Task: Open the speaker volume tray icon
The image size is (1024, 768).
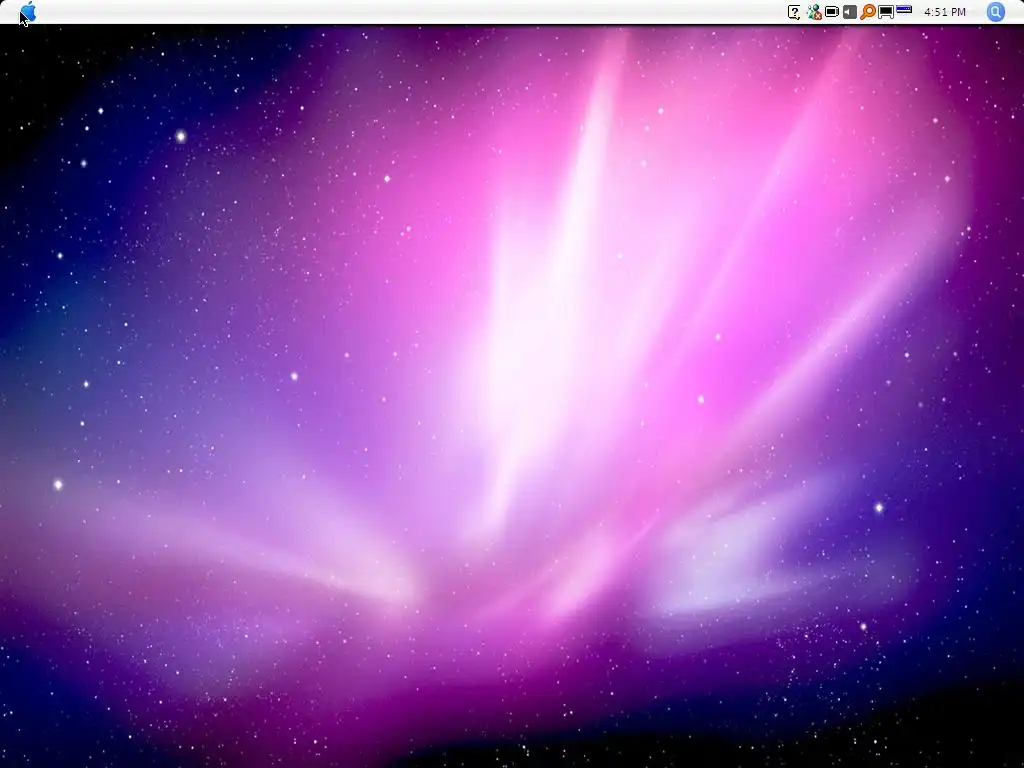Action: click(850, 12)
